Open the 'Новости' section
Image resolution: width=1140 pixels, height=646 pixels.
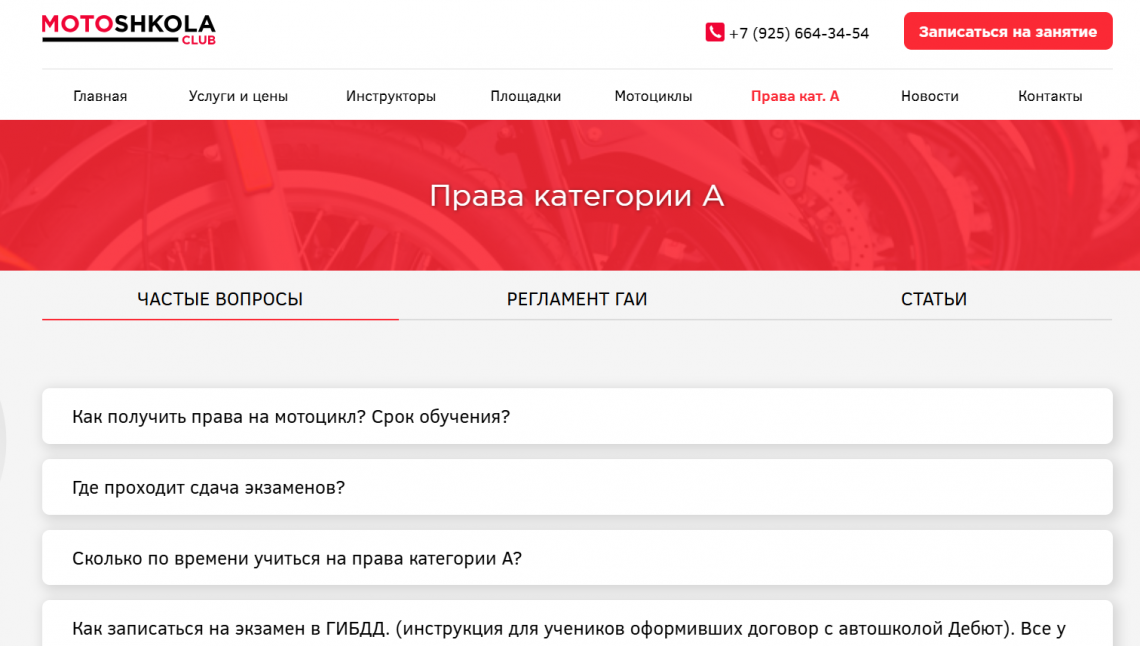pyautogui.click(x=929, y=96)
